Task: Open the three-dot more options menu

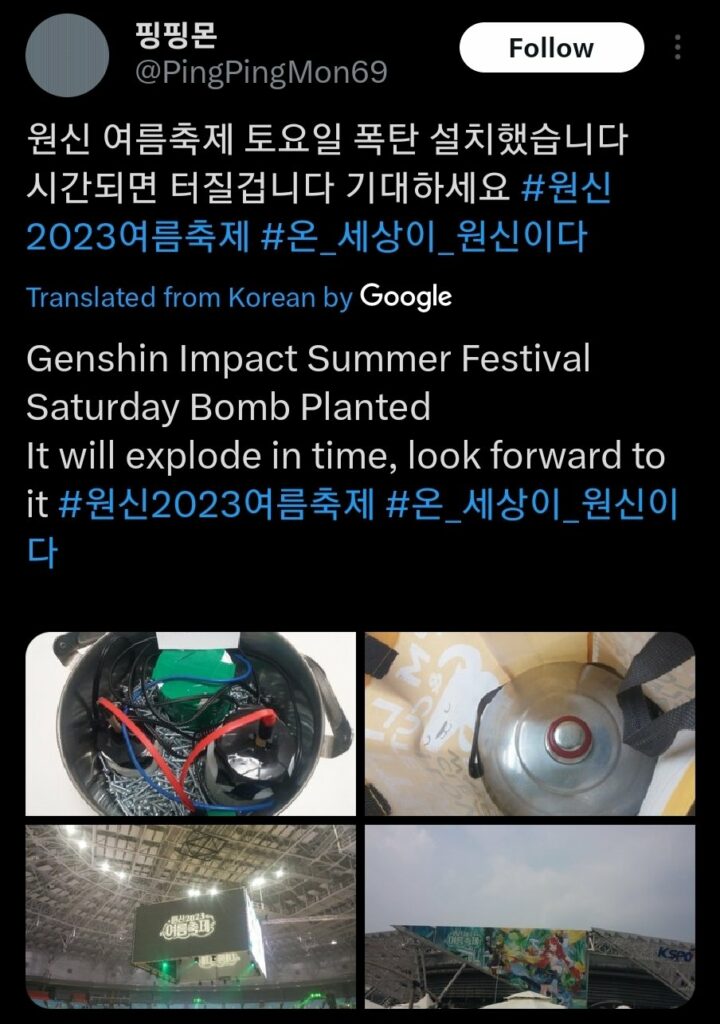Action: pyautogui.click(x=678, y=47)
